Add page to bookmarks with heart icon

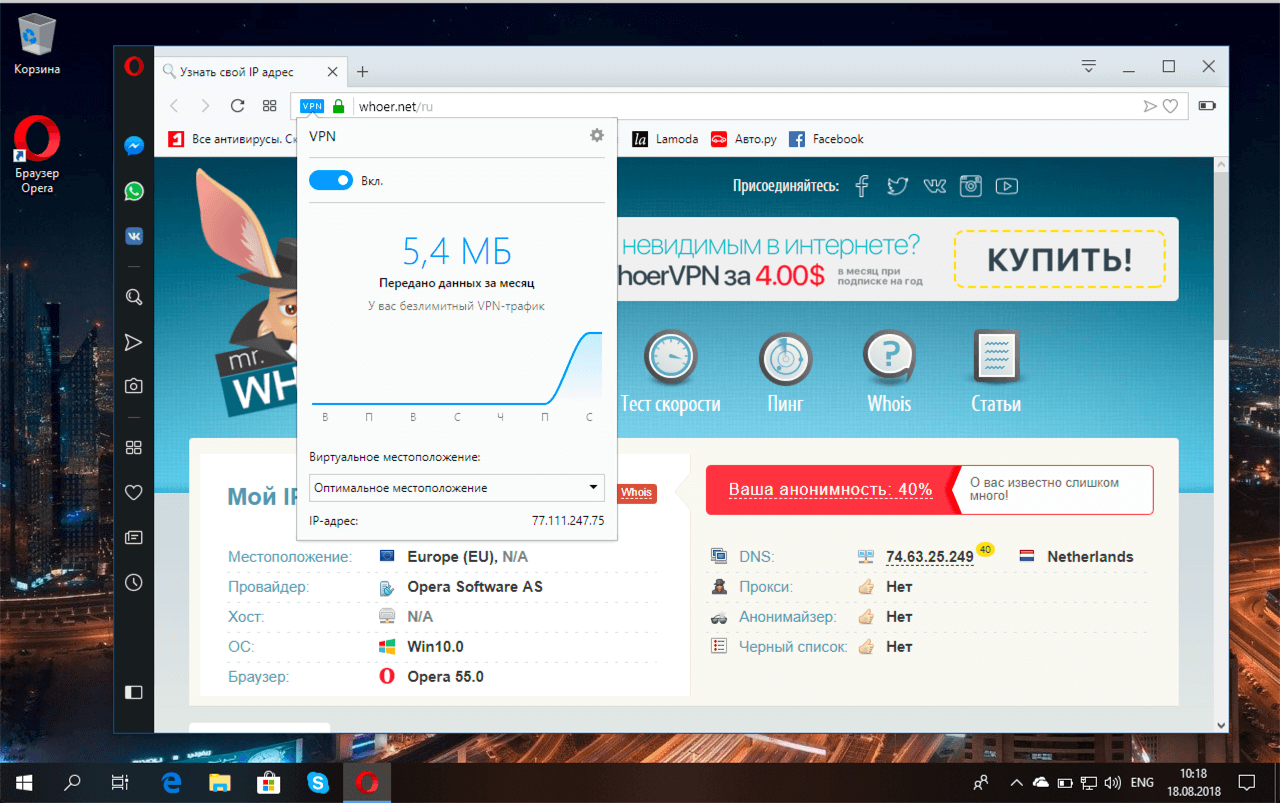(x=1170, y=106)
